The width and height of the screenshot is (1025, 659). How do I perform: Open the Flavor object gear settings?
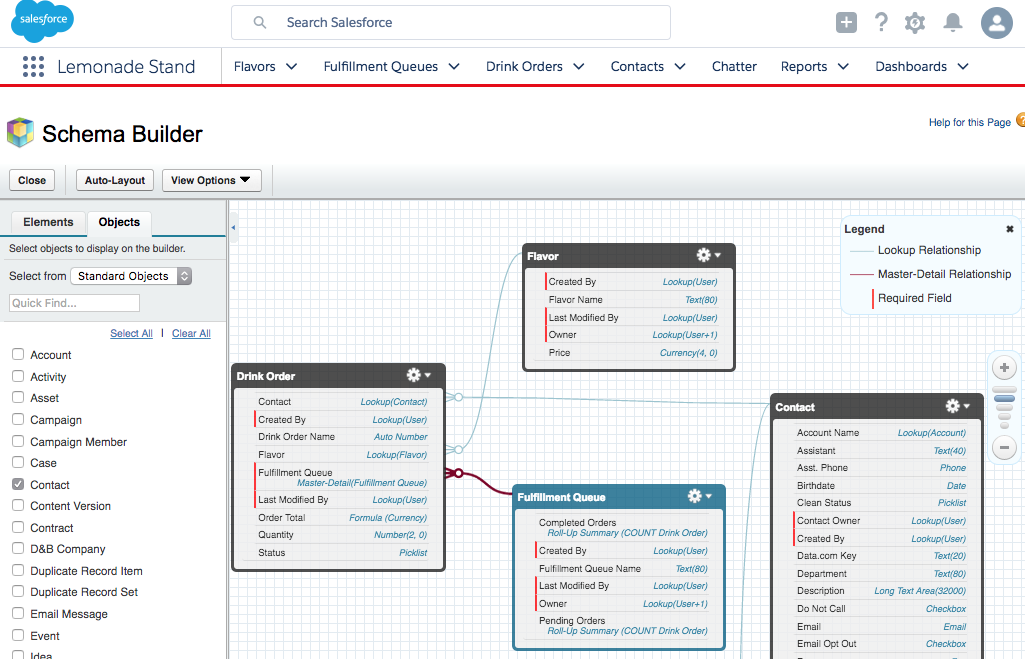point(708,256)
